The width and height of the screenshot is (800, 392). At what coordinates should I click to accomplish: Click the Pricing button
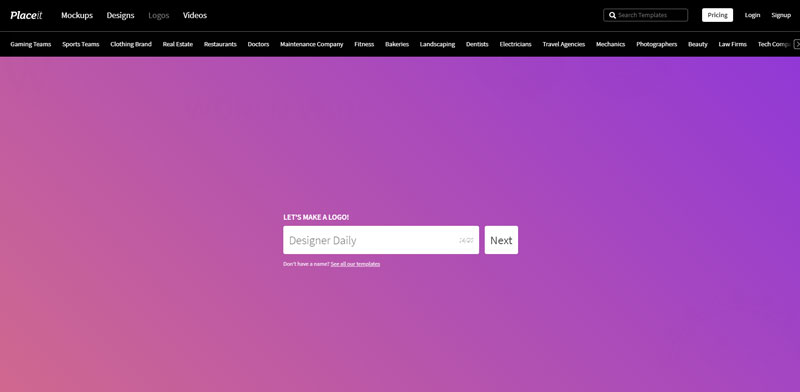pos(717,15)
